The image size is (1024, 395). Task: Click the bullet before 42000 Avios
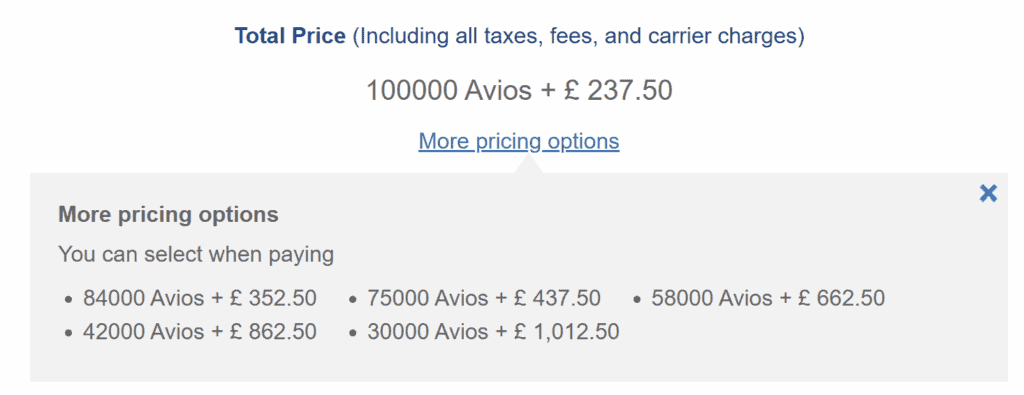(68, 334)
